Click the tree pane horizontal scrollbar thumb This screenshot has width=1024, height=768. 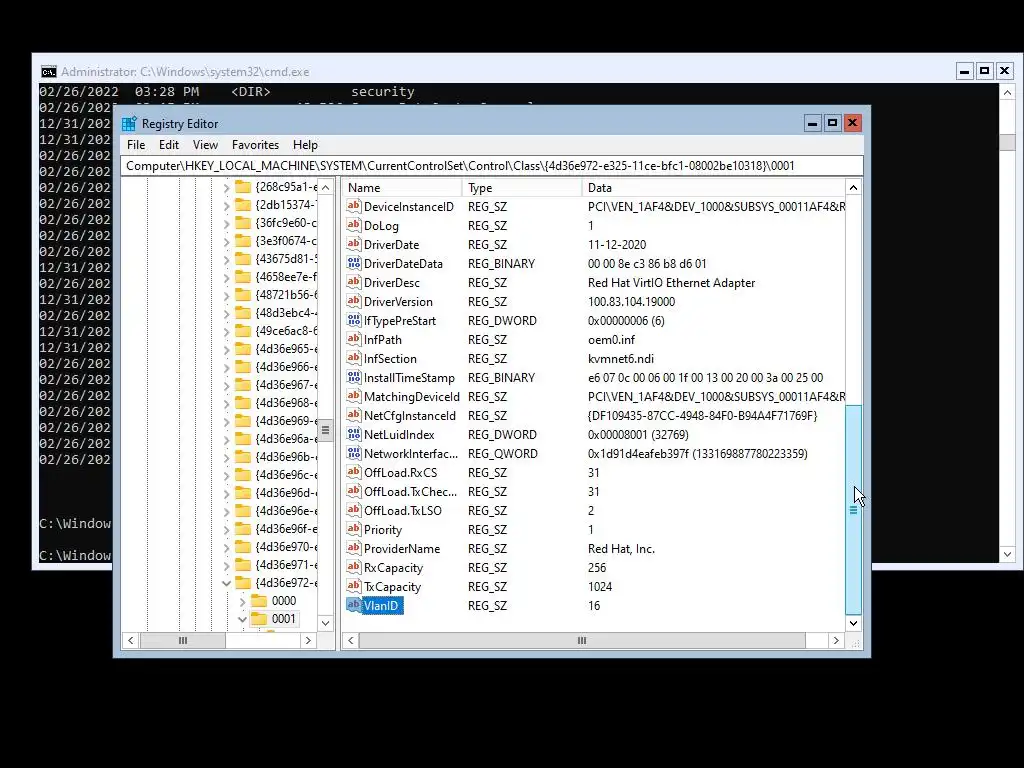(183, 641)
